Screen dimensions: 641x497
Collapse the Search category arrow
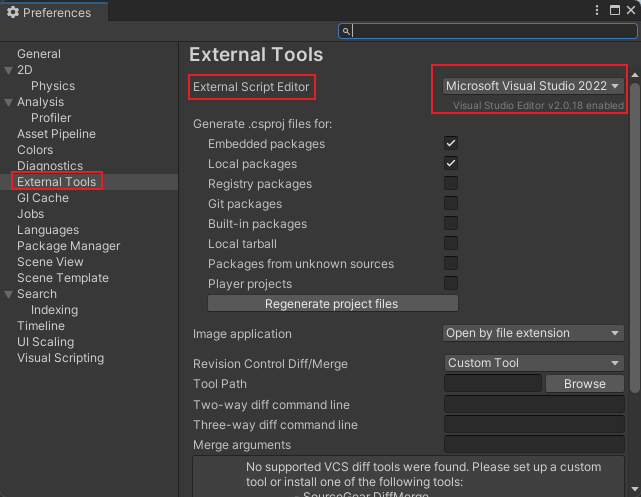pos(8,294)
